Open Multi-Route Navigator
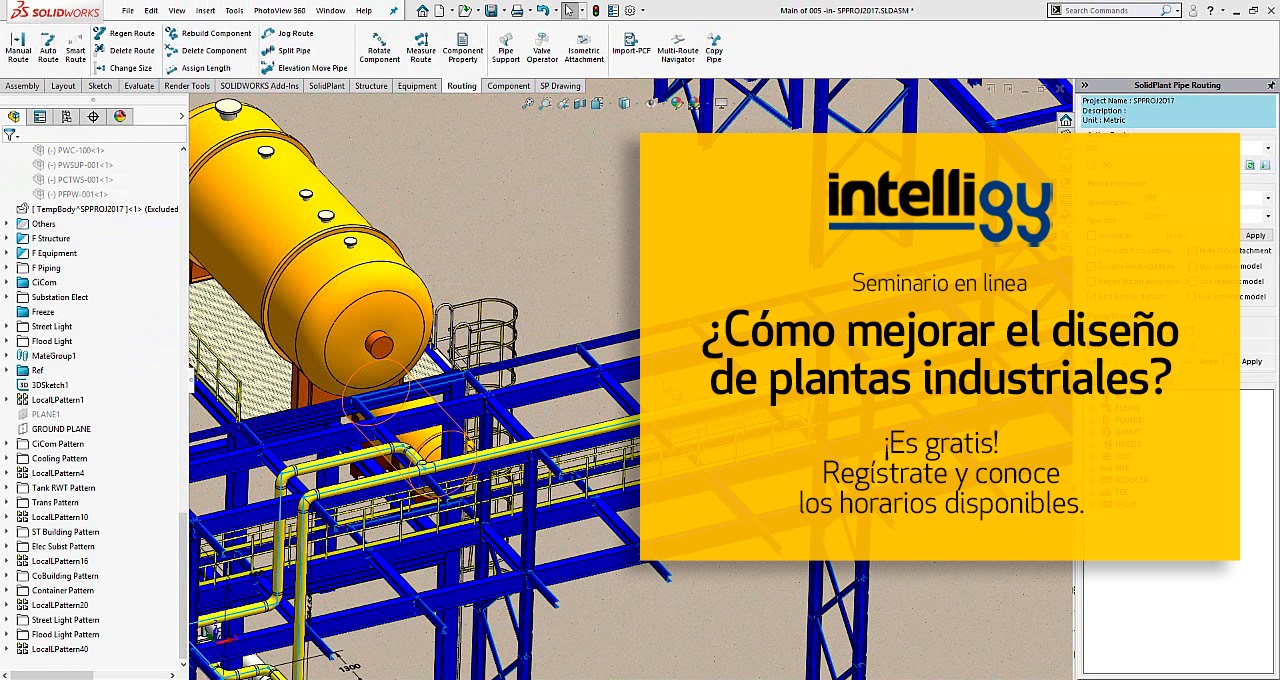The image size is (1280, 680). [x=678, y=47]
